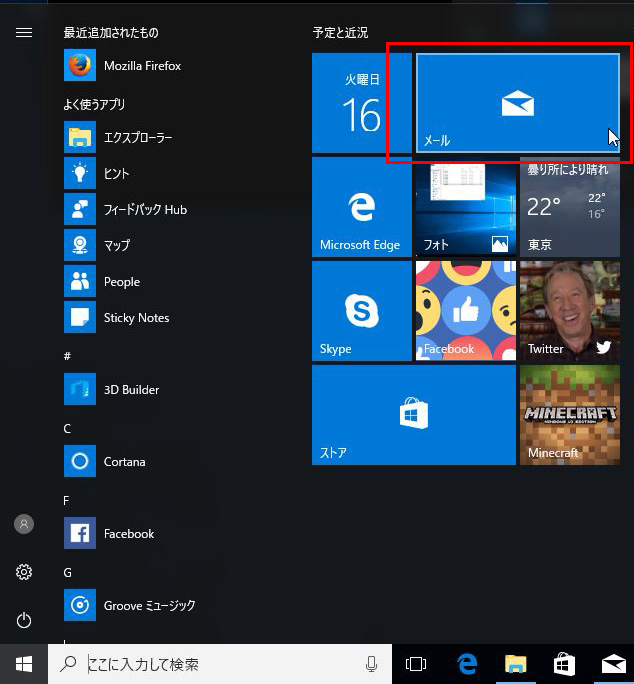Open Task View on the taskbar
The width and height of the screenshot is (634, 684).
click(416, 664)
